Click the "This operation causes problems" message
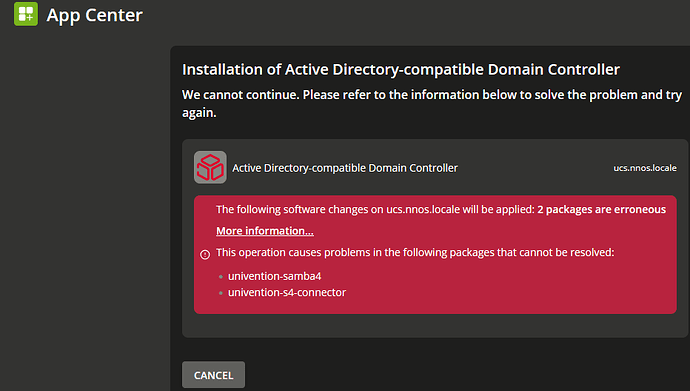690x391 pixels. [x=415, y=252]
